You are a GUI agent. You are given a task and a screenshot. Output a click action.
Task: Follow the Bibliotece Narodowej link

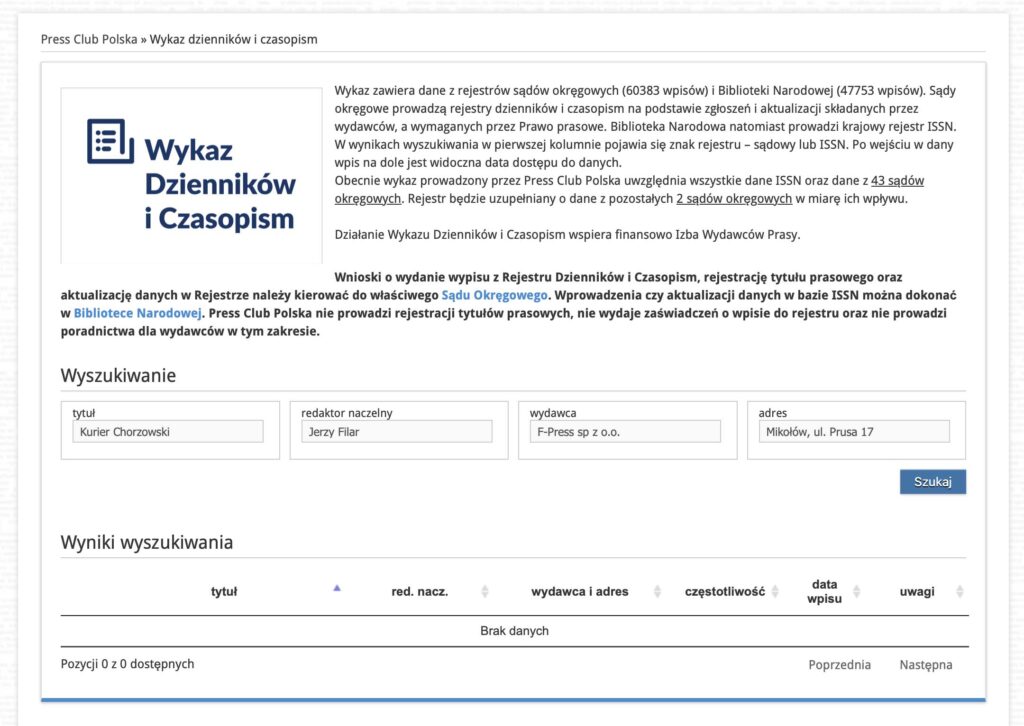pos(138,313)
